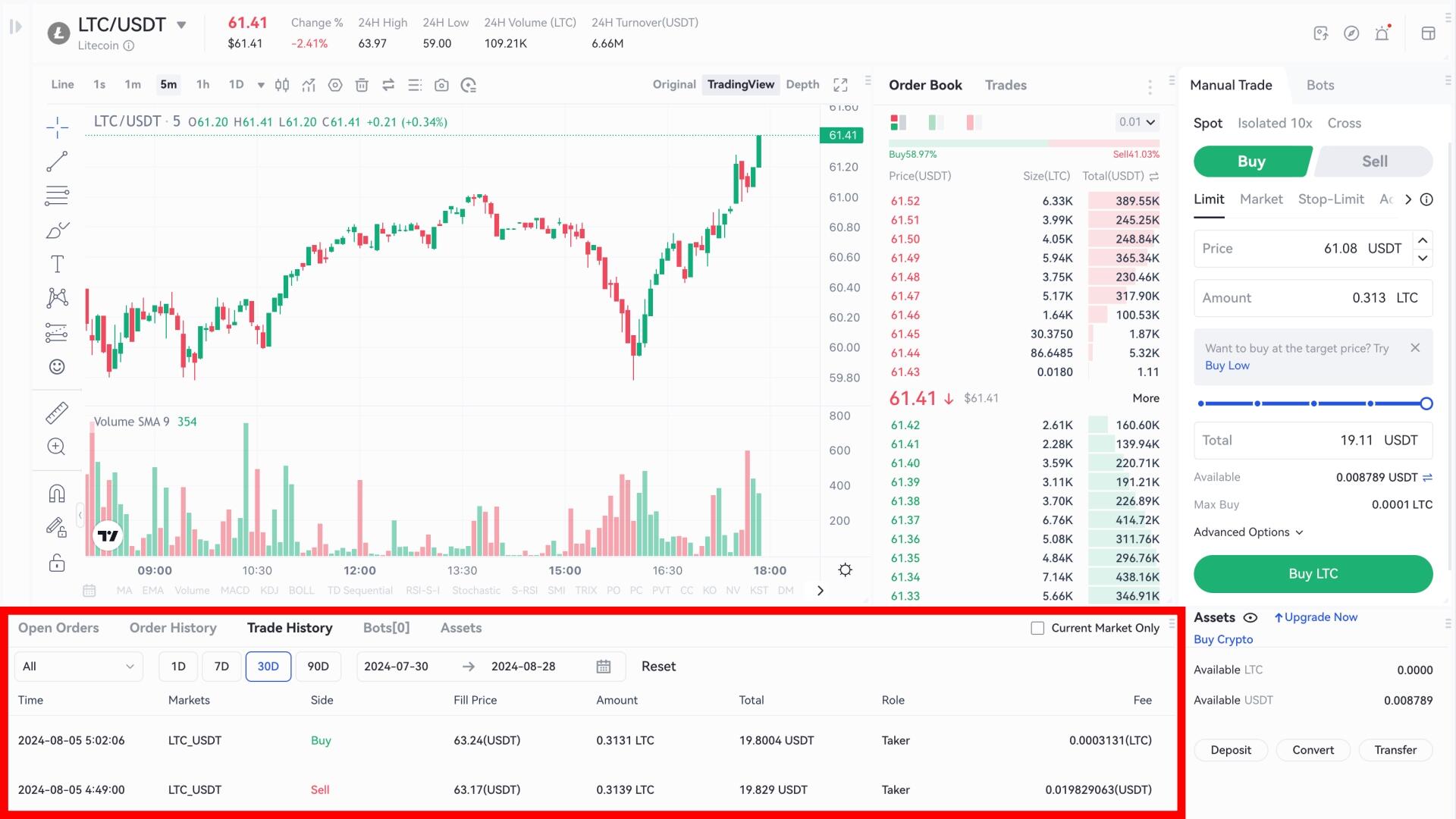This screenshot has height=819, width=1456.
Task: Dismiss the Buy Low tip
Action: [x=1415, y=347]
